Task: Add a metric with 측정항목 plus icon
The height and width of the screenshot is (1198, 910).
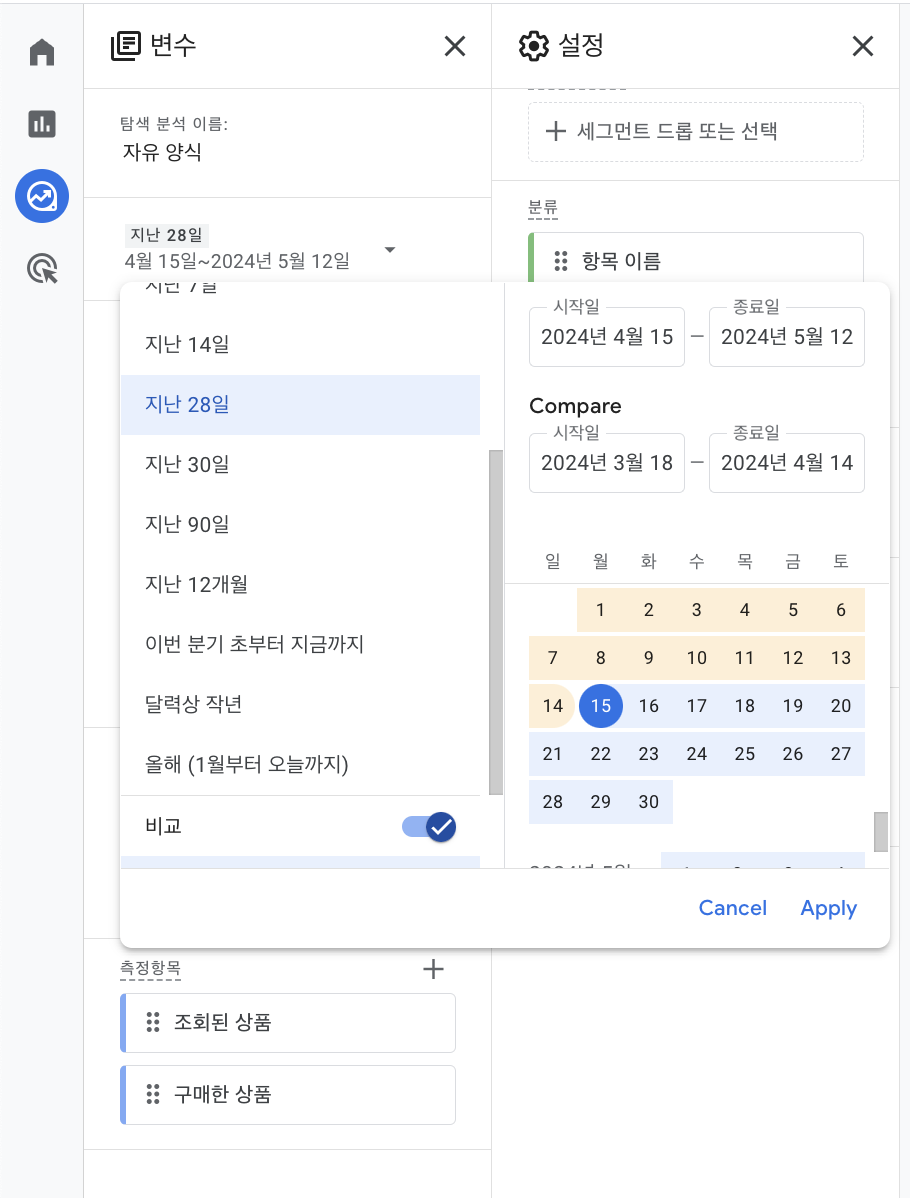Action: click(433, 969)
